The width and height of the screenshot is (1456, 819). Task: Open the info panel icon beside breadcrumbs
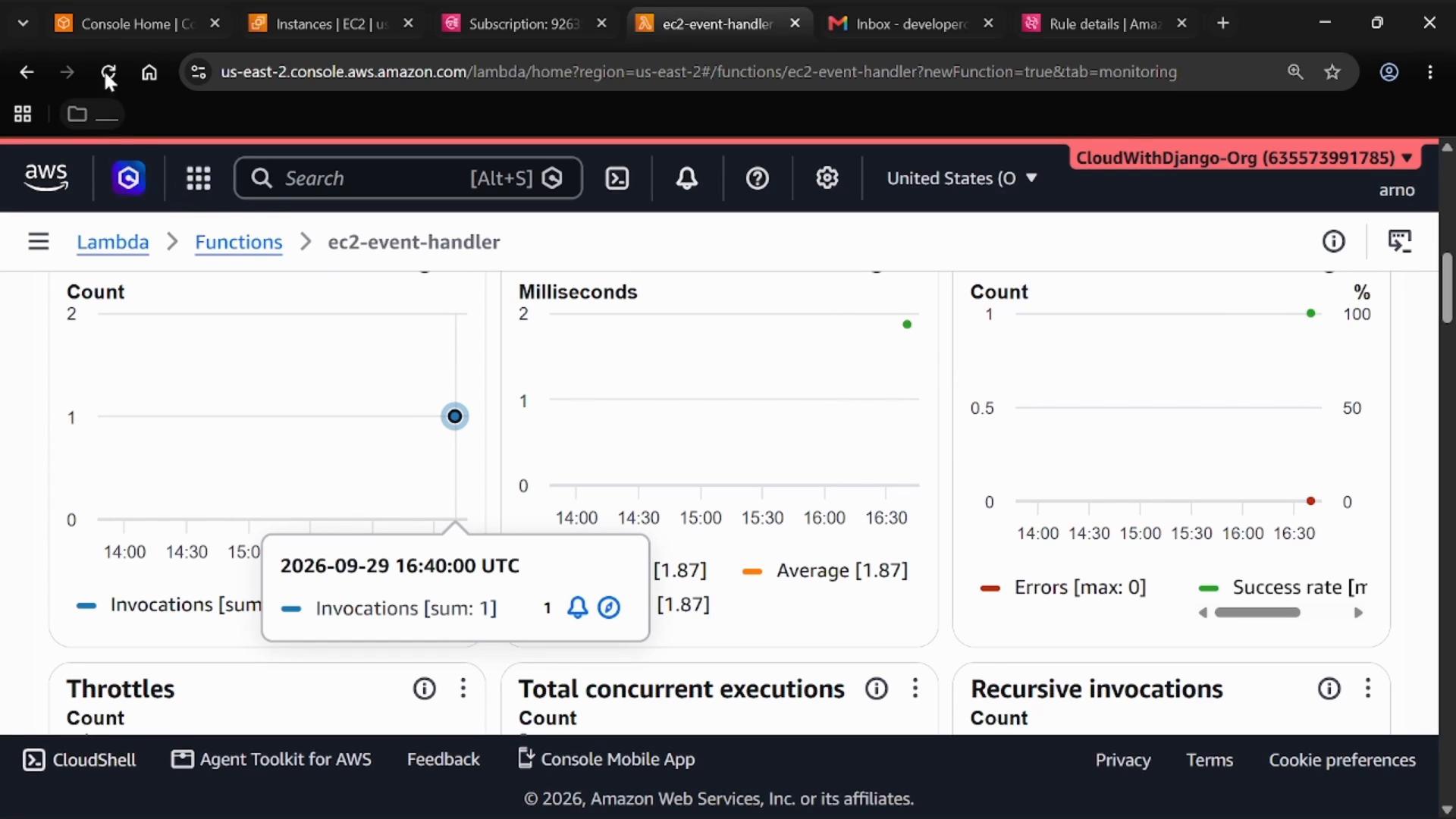click(1334, 241)
